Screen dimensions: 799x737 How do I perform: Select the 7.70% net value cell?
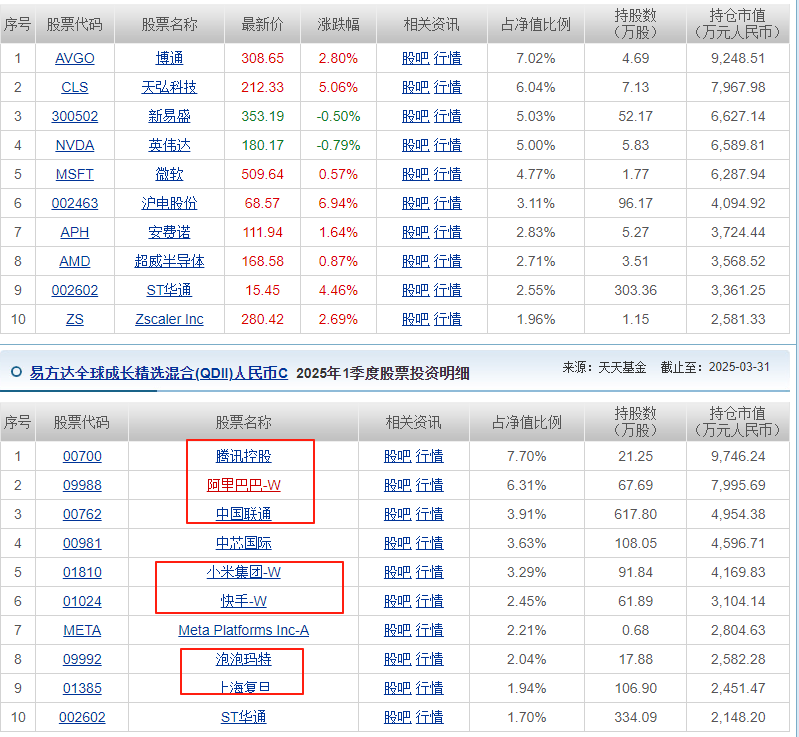(x=526, y=456)
